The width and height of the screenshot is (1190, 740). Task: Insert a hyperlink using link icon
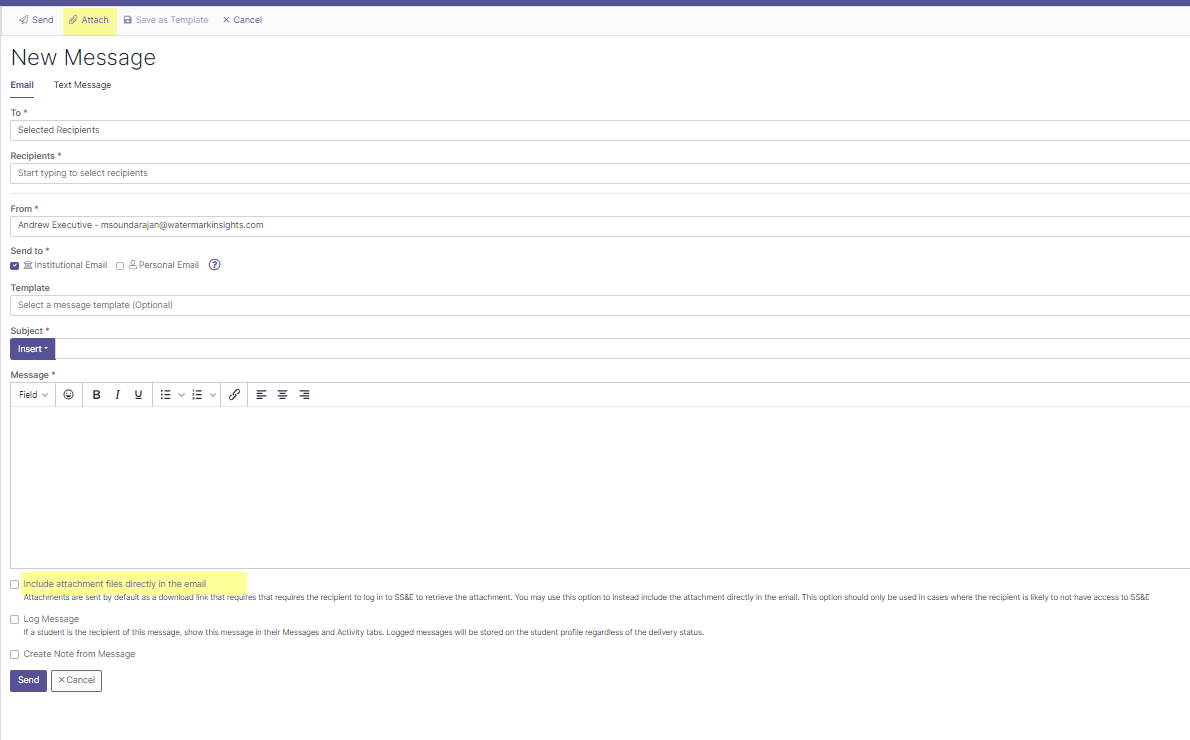pyautogui.click(x=234, y=395)
